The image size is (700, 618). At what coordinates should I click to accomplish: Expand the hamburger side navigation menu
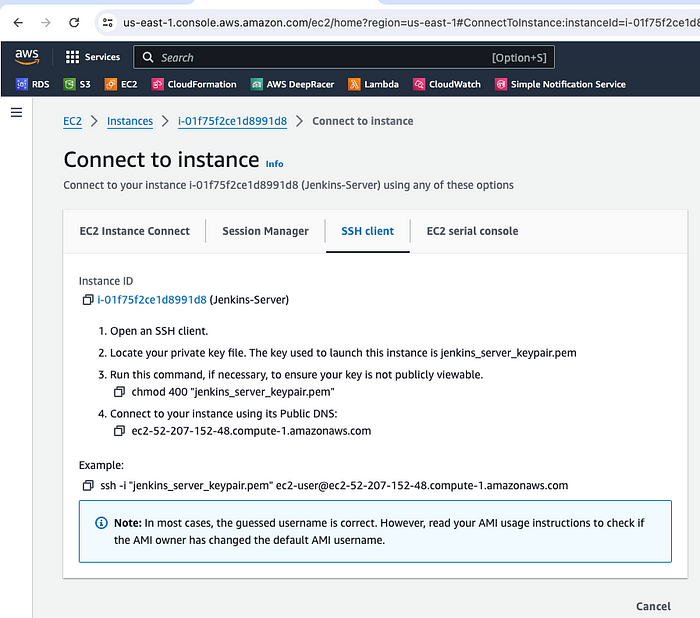[x=17, y=112]
